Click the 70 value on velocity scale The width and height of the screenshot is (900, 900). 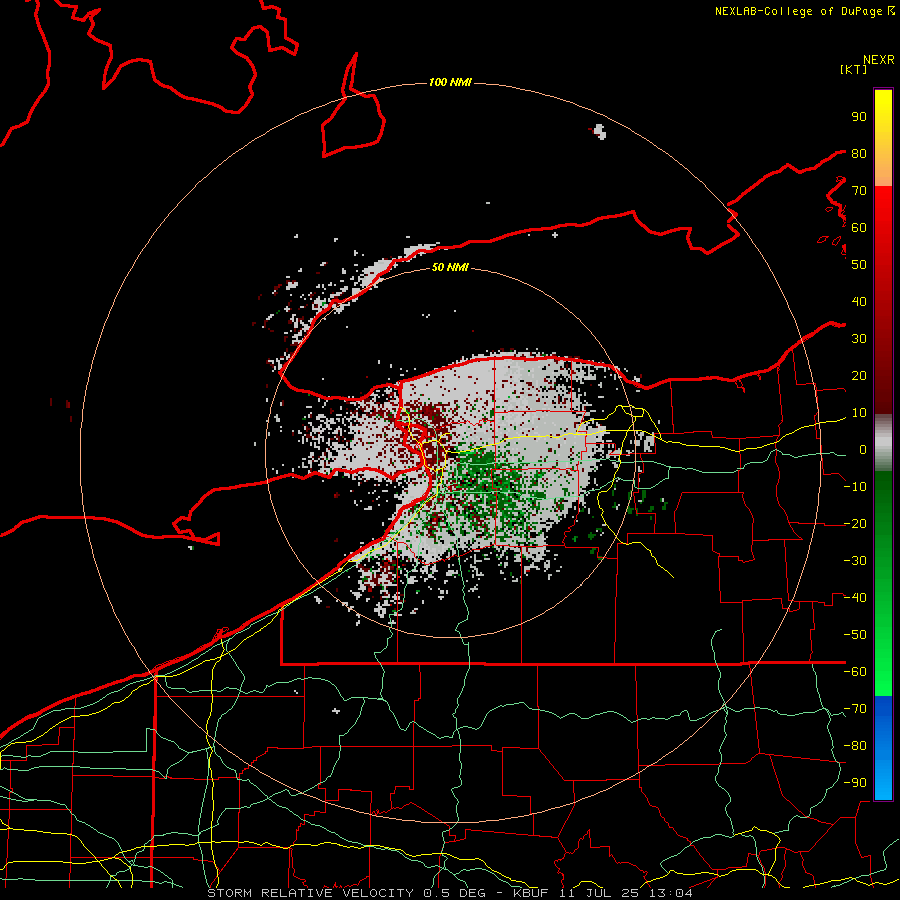click(859, 191)
